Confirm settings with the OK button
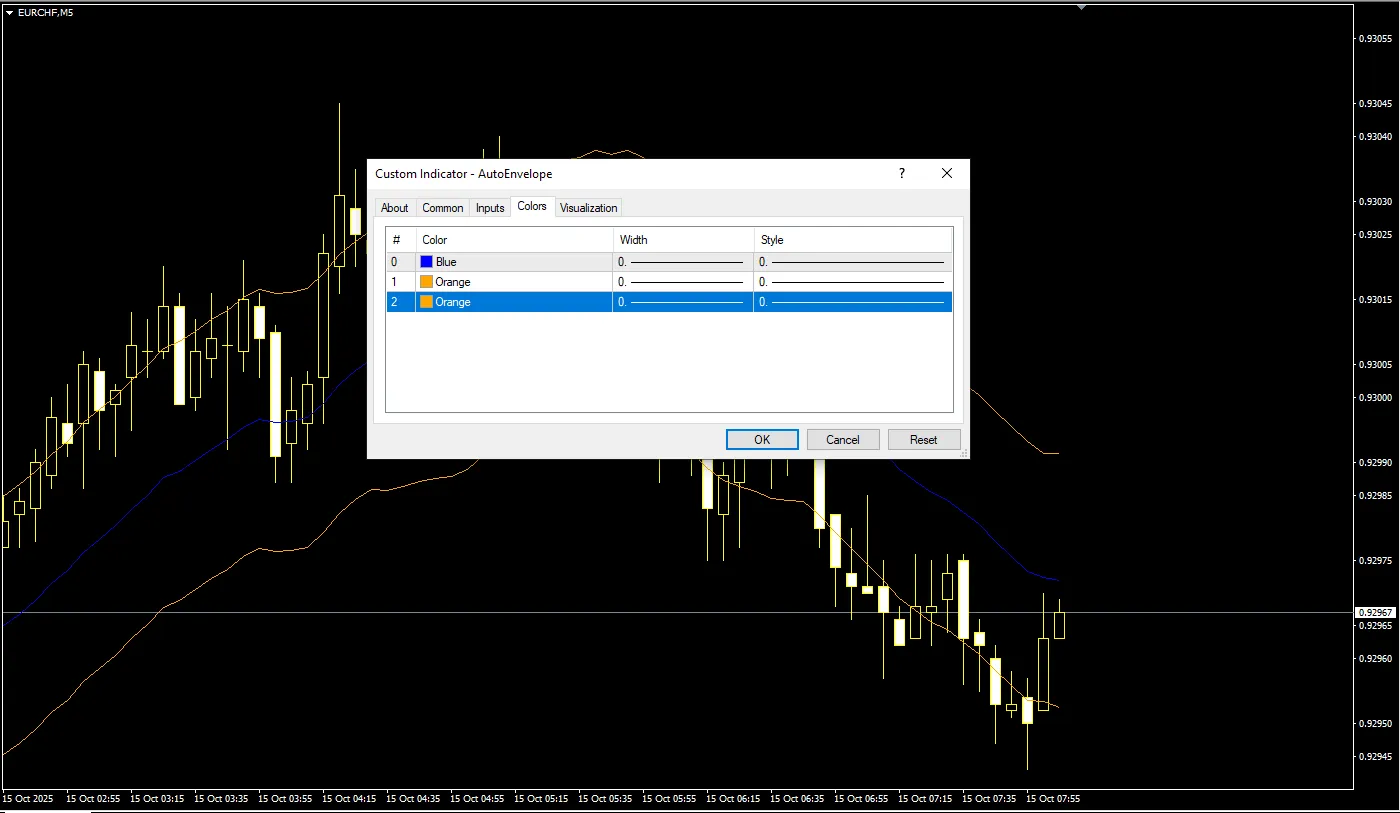The height and width of the screenshot is (813, 1400). (762, 440)
